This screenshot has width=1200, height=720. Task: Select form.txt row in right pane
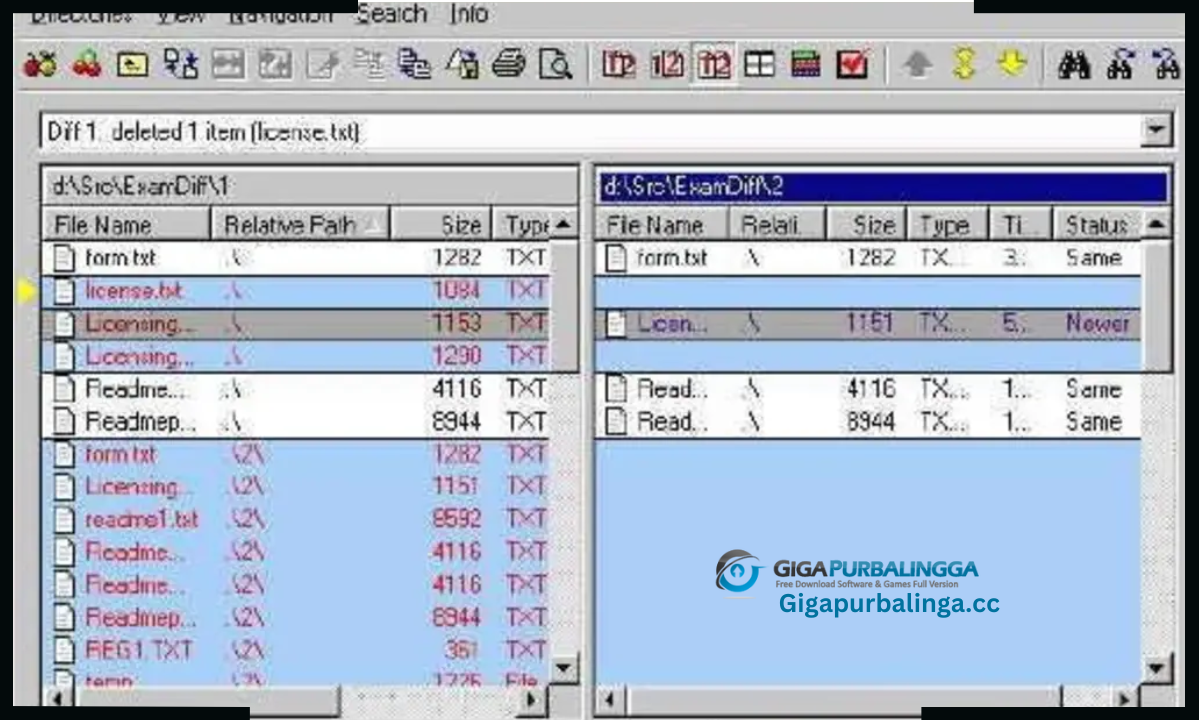(x=868, y=258)
